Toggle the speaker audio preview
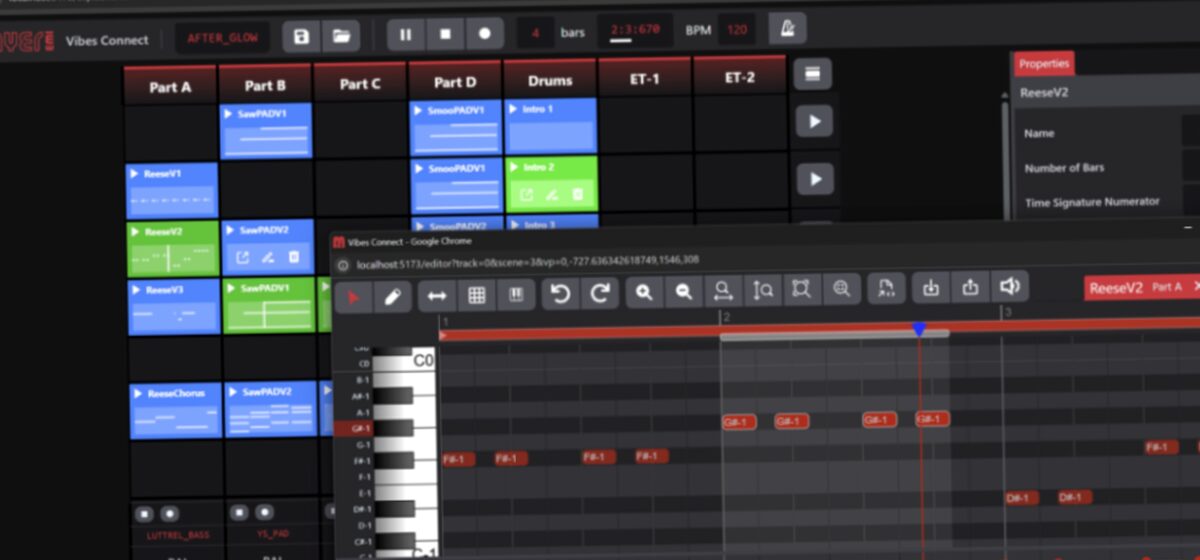1200x560 pixels. (x=1010, y=286)
